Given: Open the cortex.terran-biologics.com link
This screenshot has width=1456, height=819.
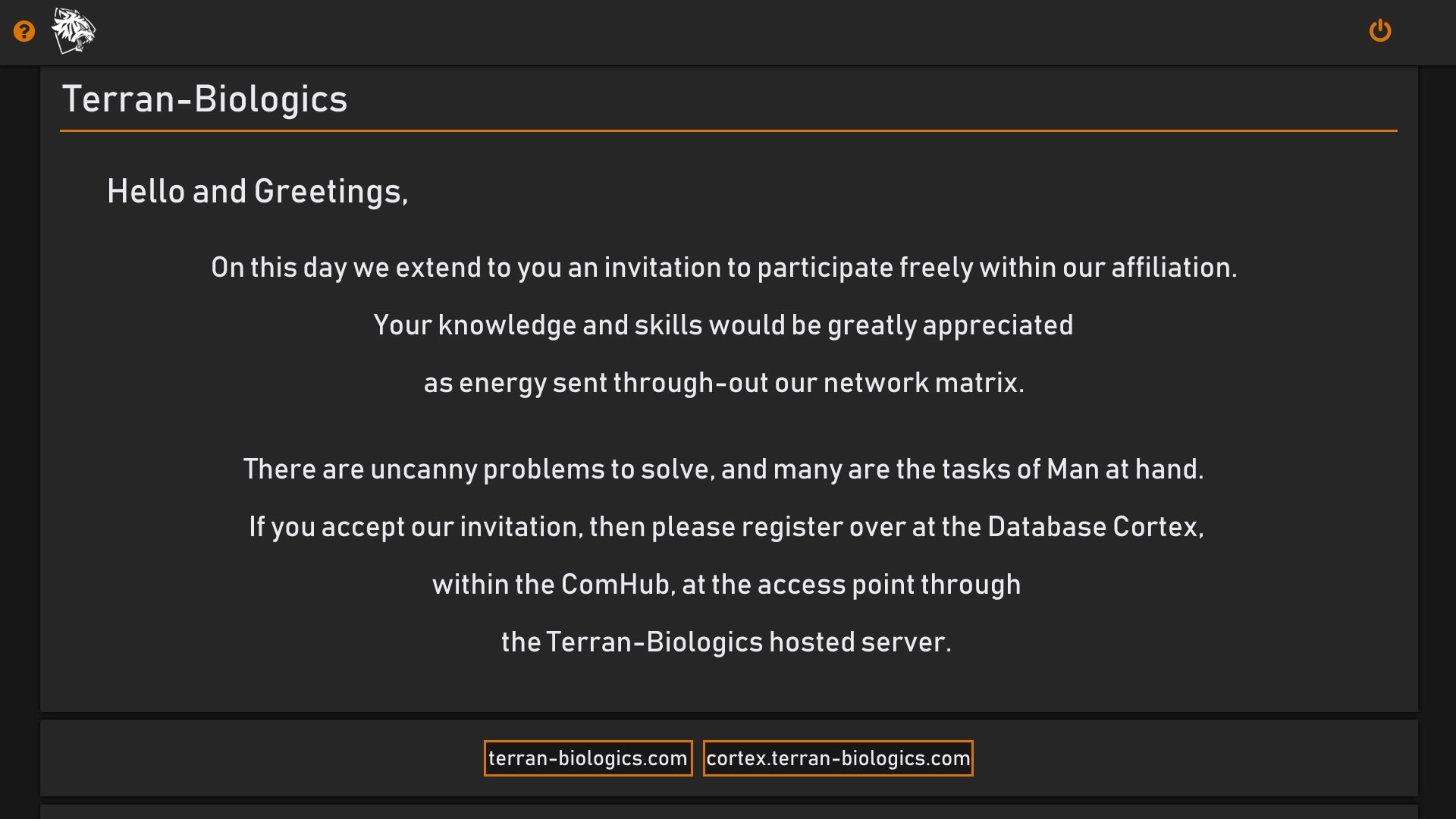Looking at the screenshot, I should pyautogui.click(x=838, y=758).
